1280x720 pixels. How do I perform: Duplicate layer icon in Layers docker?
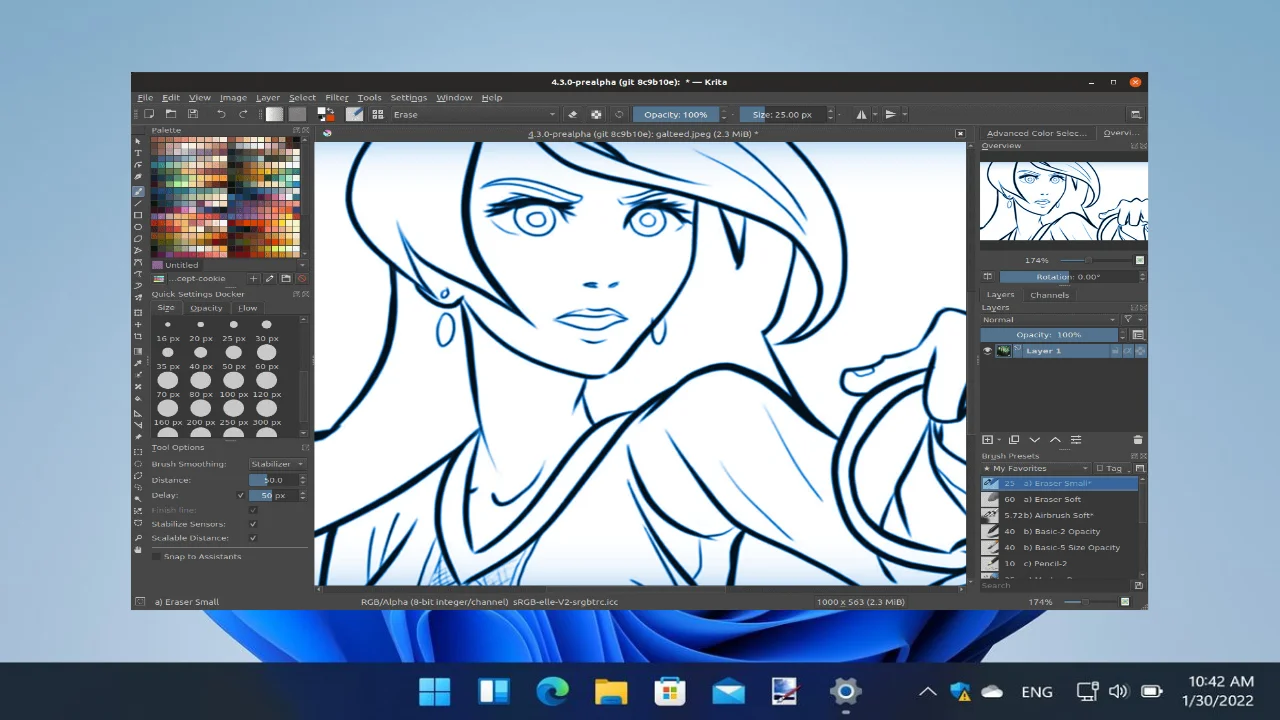point(1014,439)
